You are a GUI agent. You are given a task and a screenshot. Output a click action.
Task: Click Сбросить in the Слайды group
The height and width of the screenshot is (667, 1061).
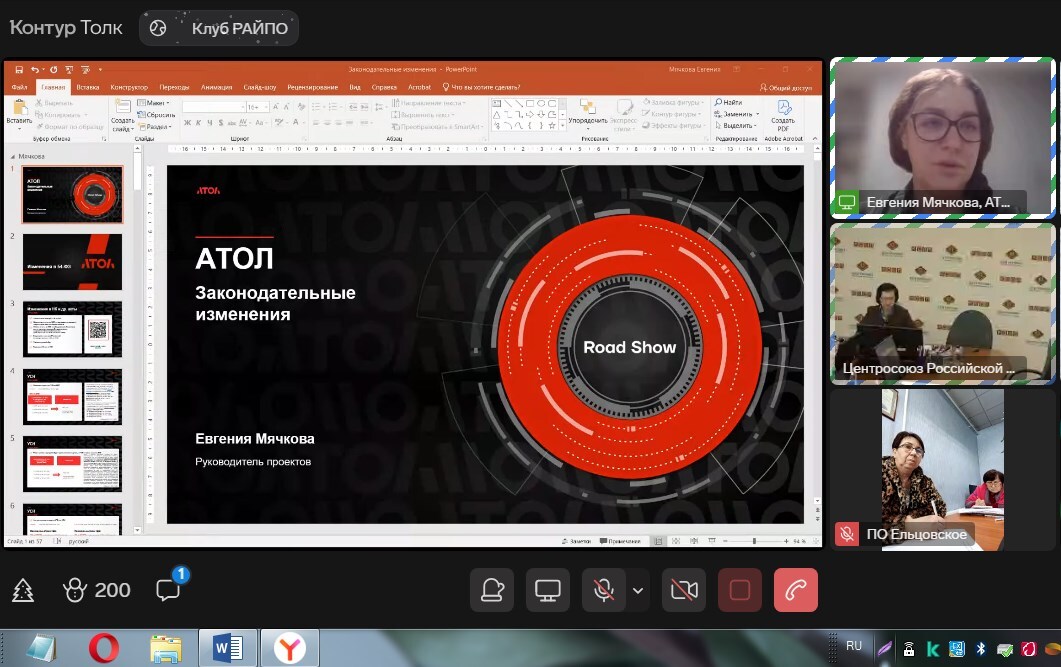tap(156, 115)
